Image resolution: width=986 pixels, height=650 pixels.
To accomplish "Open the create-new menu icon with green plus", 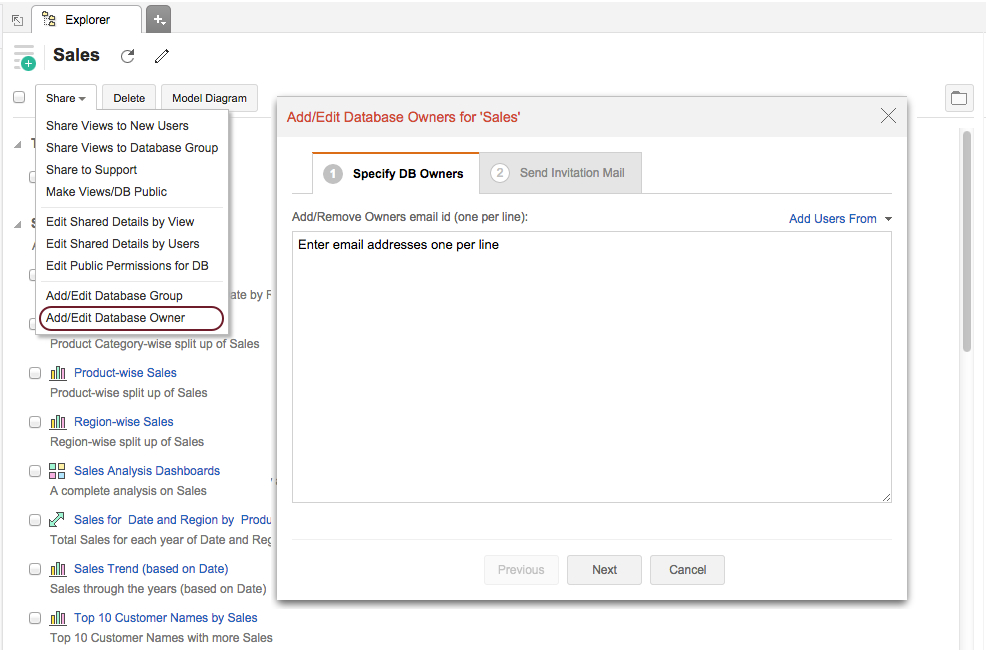I will click(24, 57).
